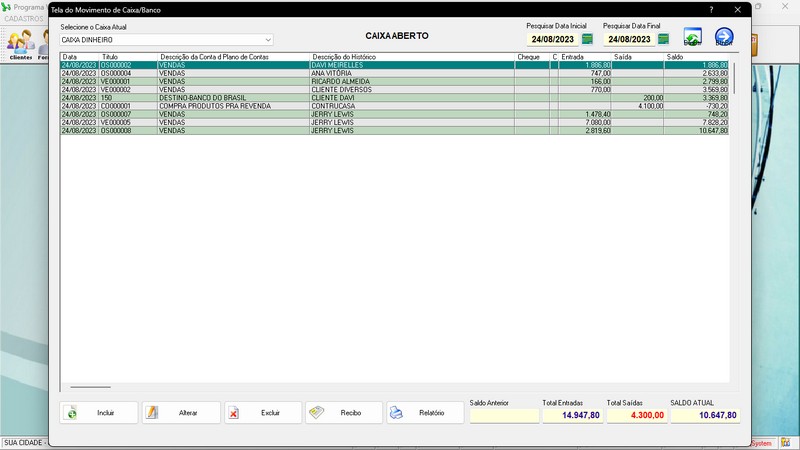
Task: Click the SALDO ATUAL field
Action: 705,415
